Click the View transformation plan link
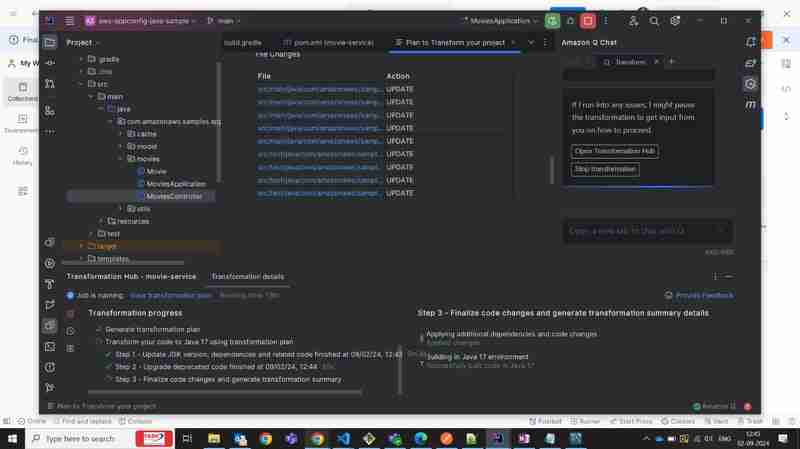The image size is (800, 449). (171, 295)
